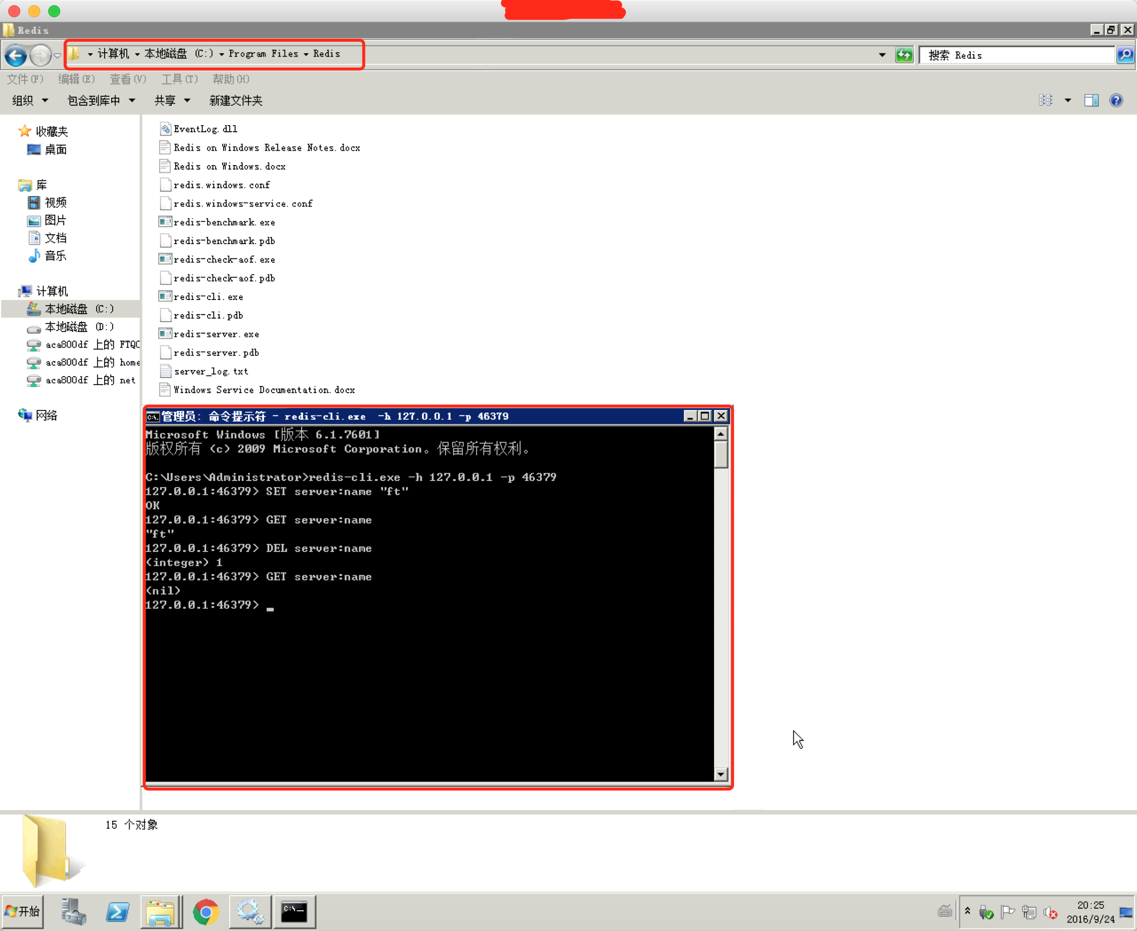Select 图片 library

(47, 220)
